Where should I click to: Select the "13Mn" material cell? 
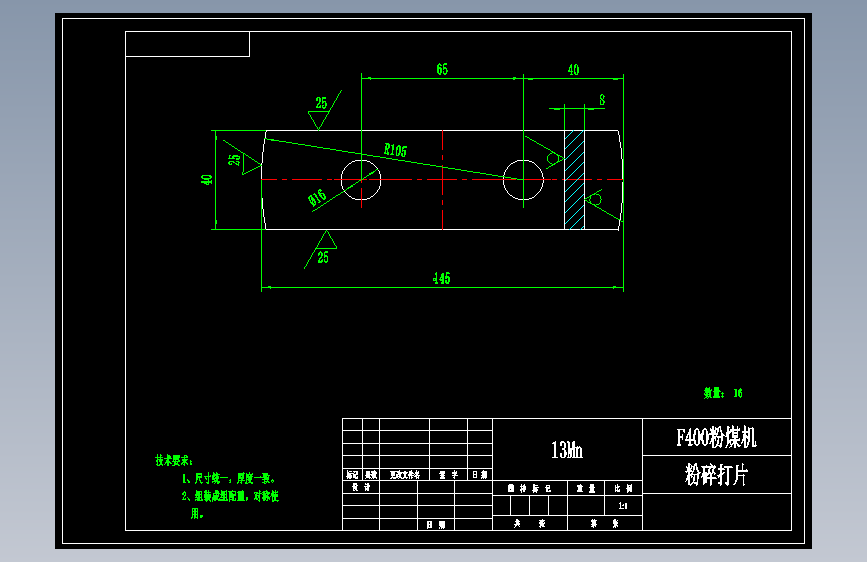[x=567, y=450]
